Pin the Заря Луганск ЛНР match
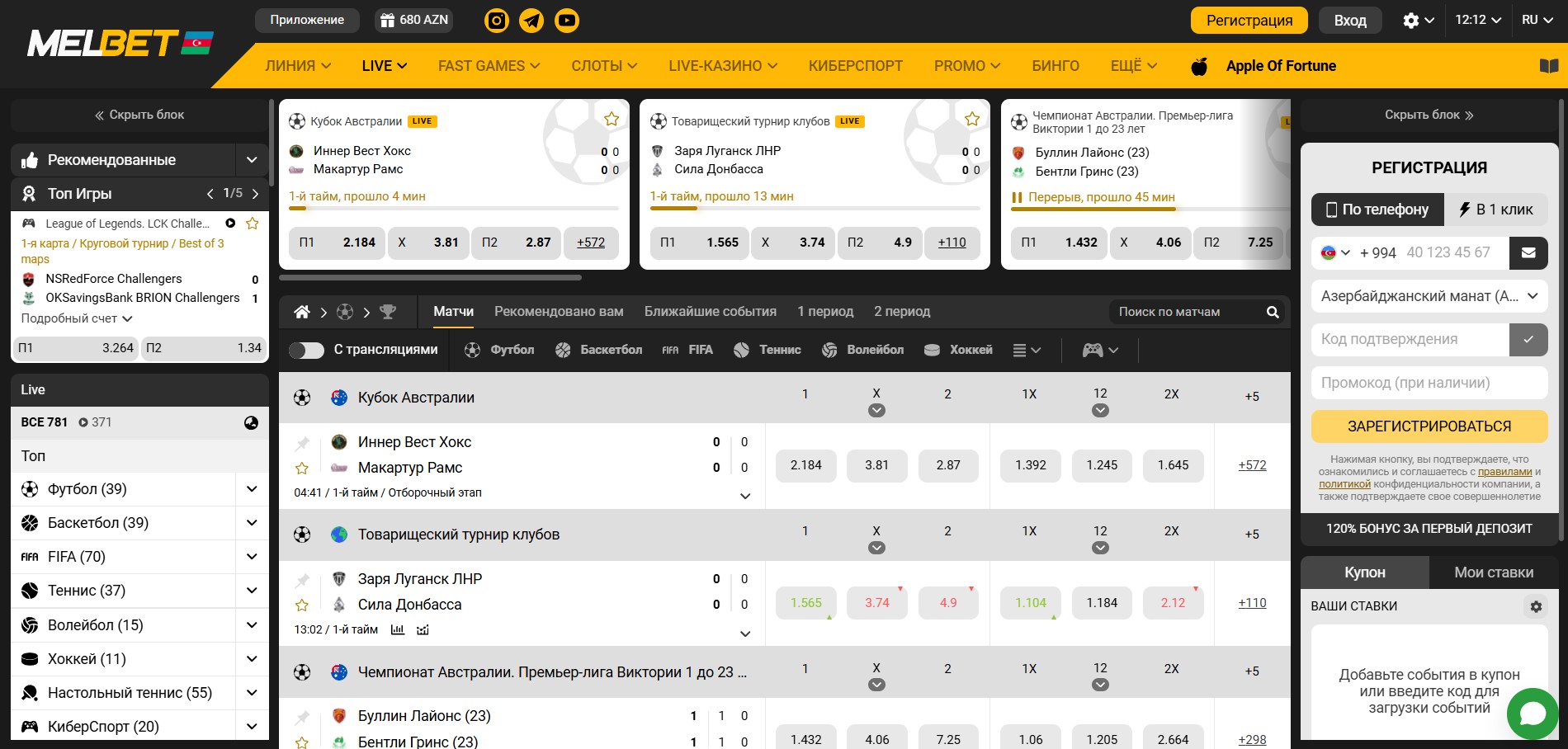The image size is (1568, 749). coord(302,580)
